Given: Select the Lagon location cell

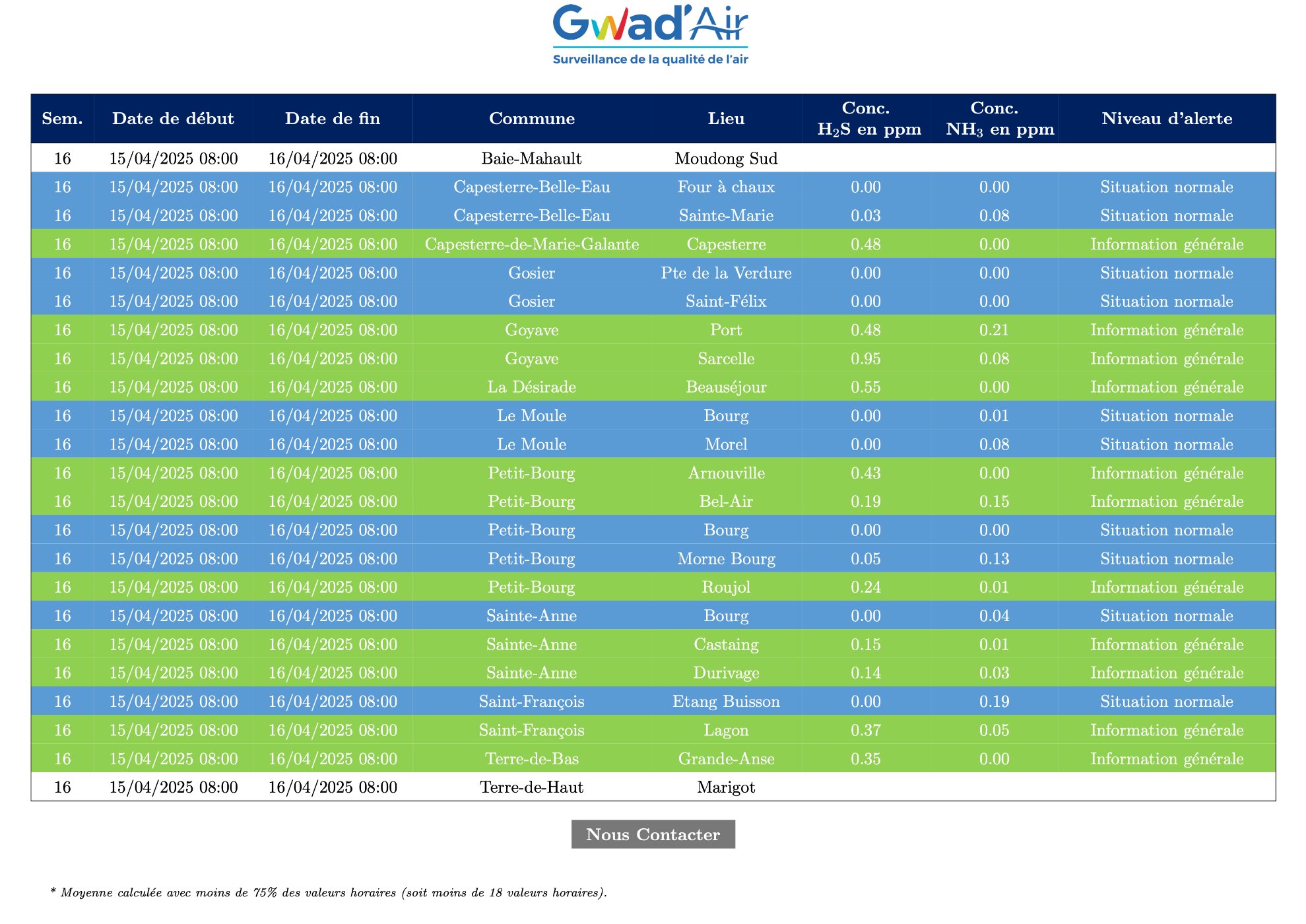Looking at the screenshot, I should 726,730.
